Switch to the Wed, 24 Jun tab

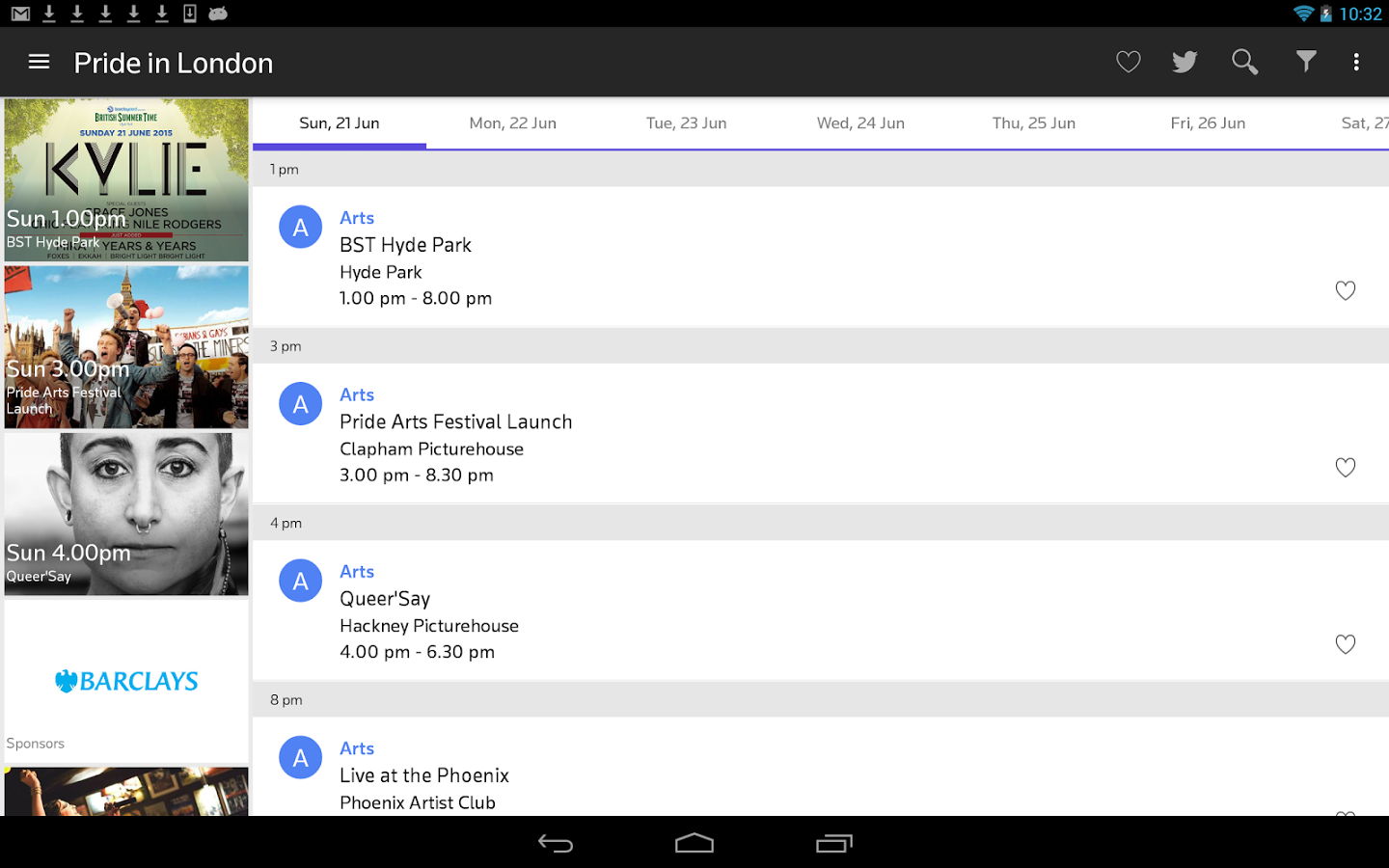860,123
